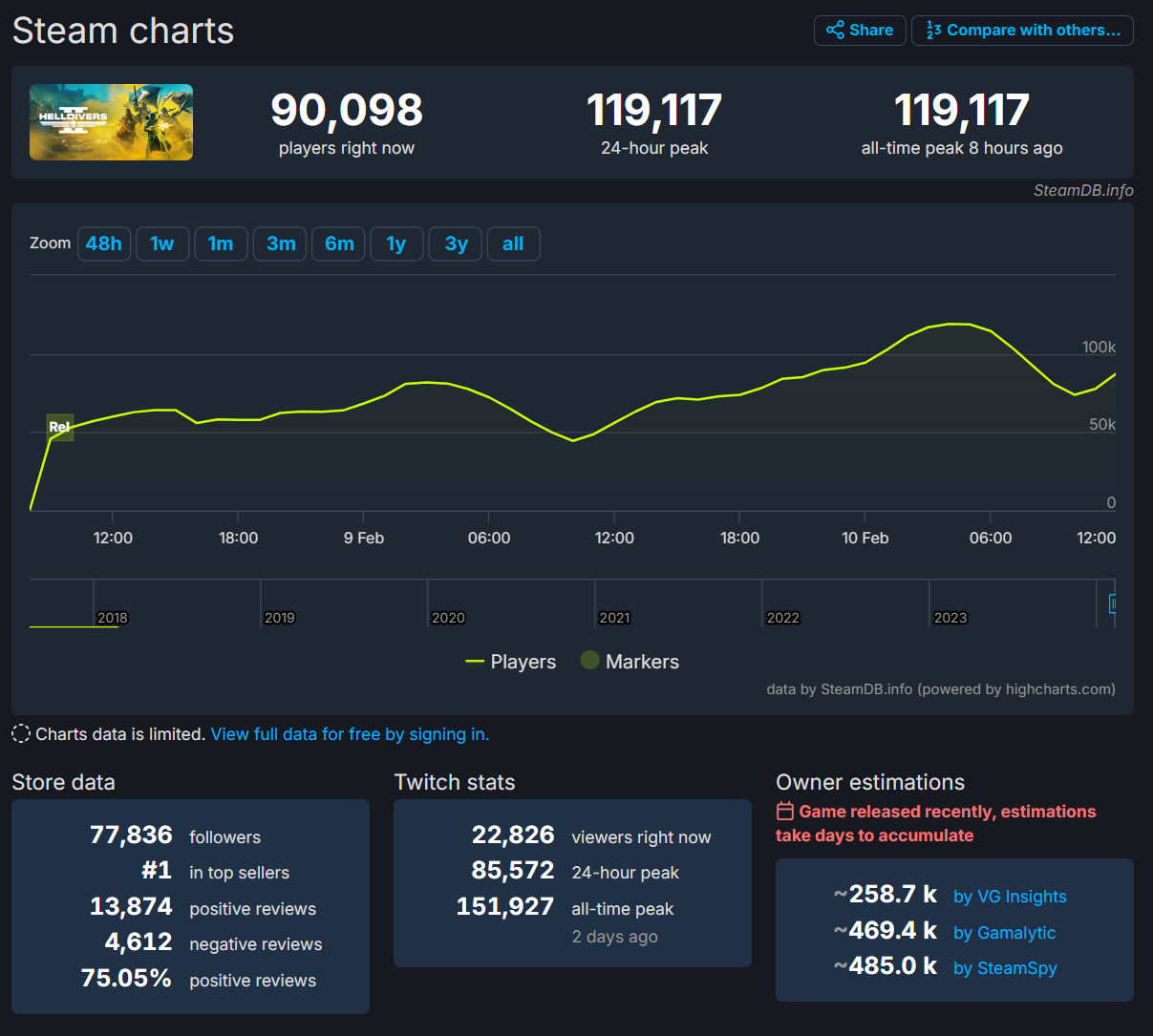Set chart zoom to 3m
Screen dimensions: 1153x1036
280,243
